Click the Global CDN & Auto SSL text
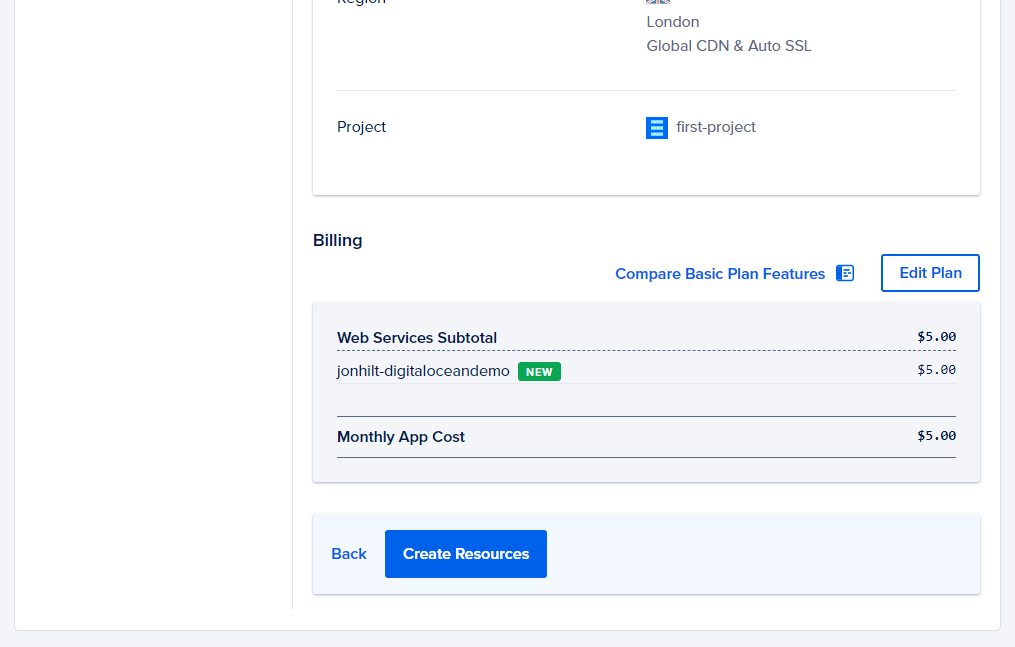This screenshot has height=647, width=1015. click(728, 46)
